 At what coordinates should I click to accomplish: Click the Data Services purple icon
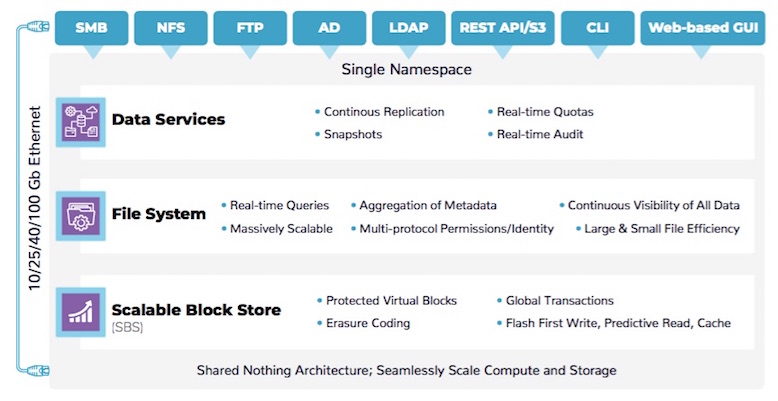80,122
